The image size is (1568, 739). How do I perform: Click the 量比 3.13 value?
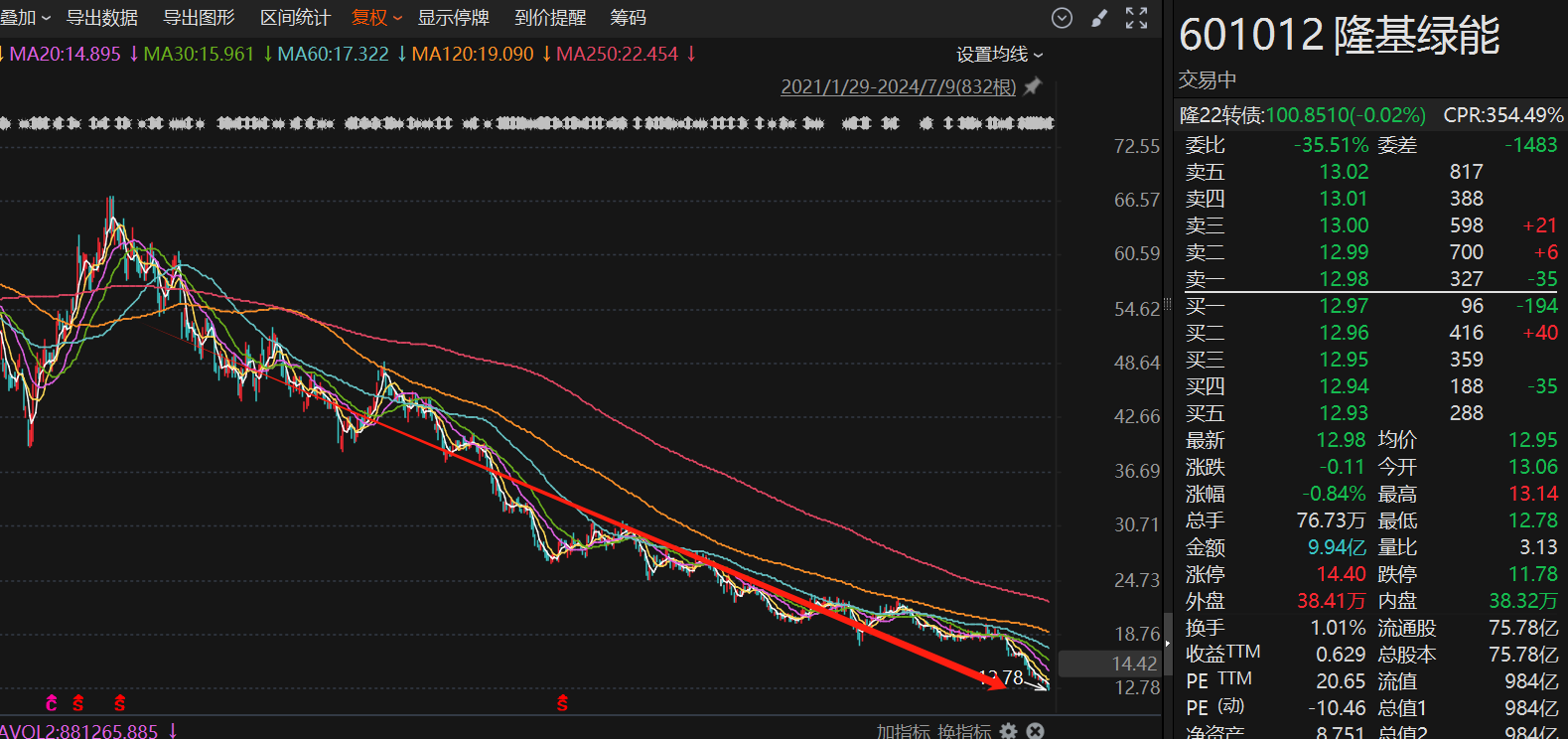pyautogui.click(x=1539, y=547)
